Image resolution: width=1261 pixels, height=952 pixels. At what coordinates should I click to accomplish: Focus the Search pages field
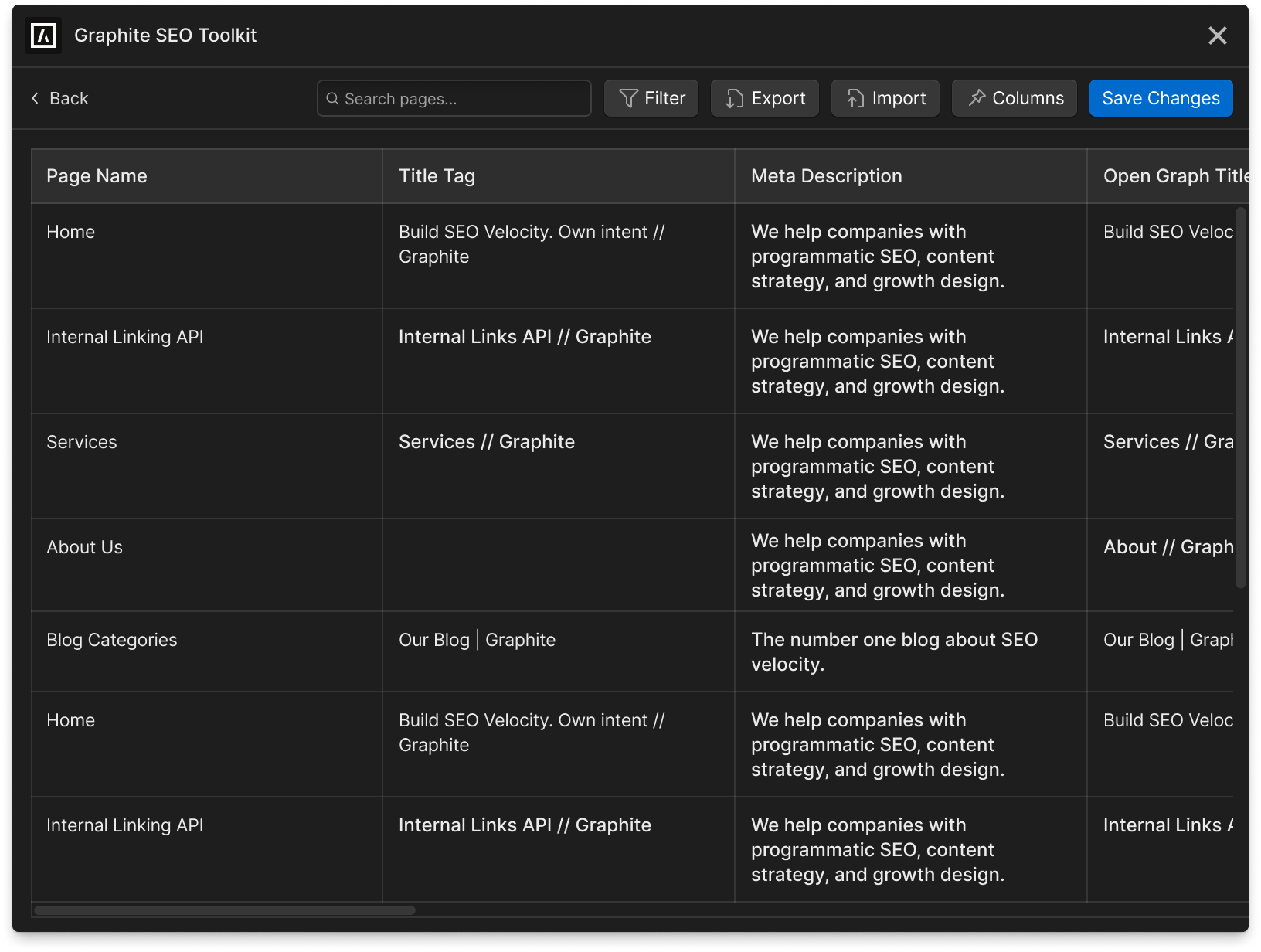pos(454,98)
